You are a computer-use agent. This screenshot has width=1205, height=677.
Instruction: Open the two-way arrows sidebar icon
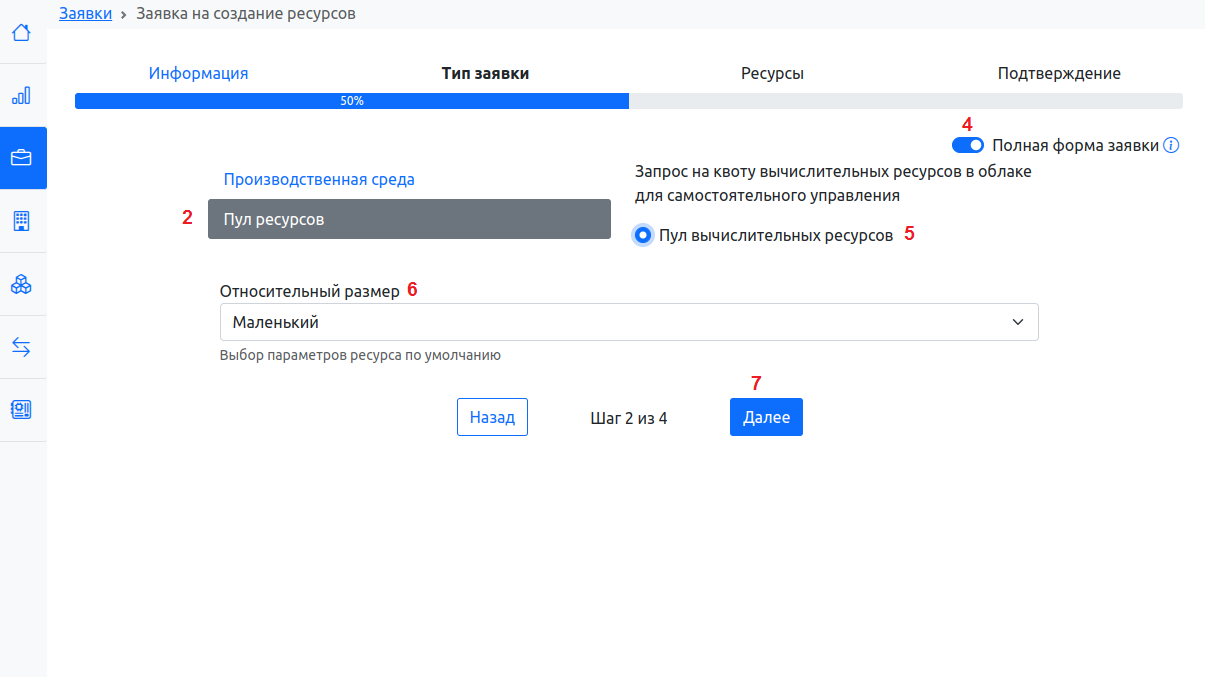21,347
